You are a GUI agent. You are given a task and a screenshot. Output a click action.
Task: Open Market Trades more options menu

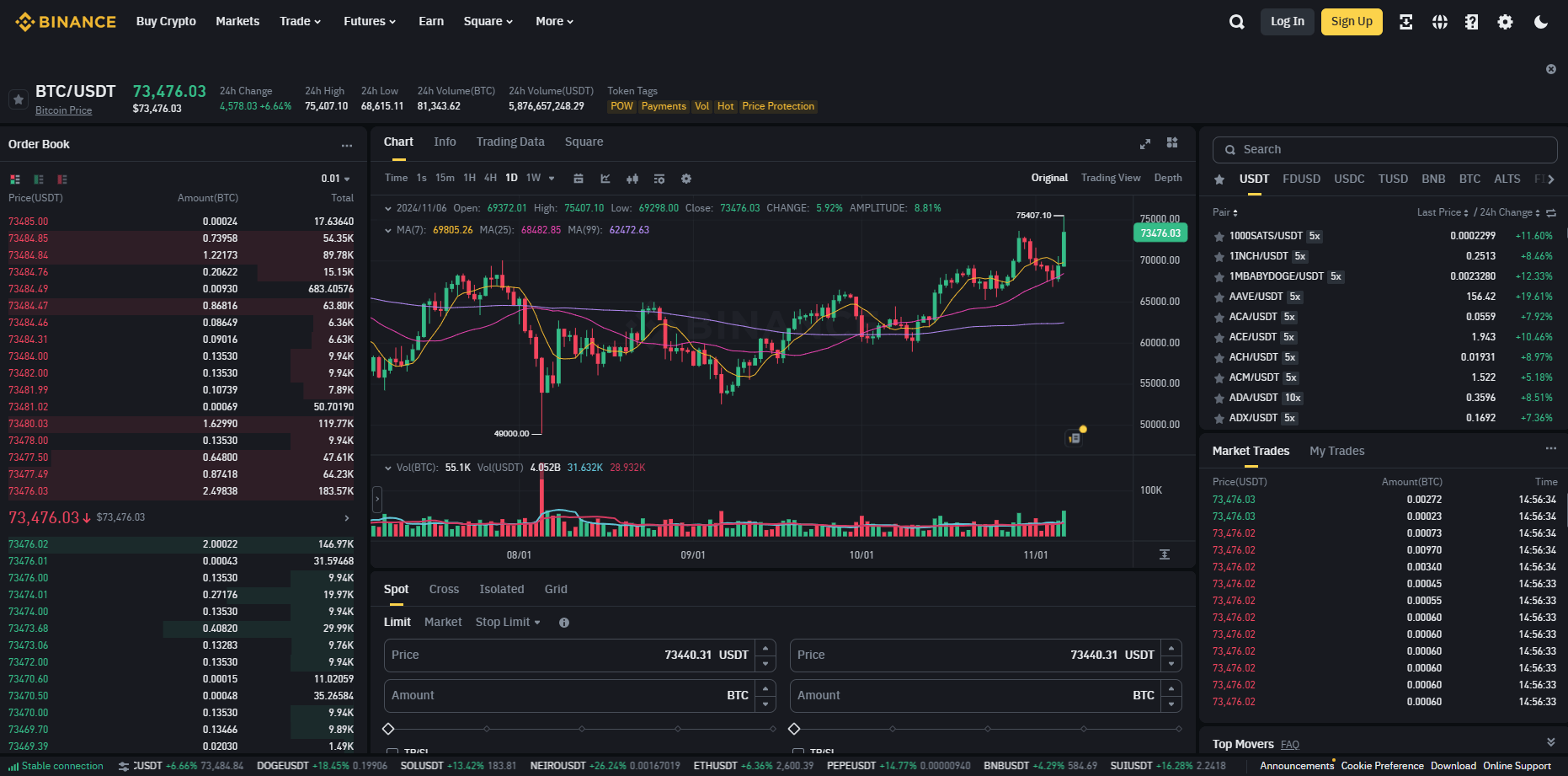coord(1550,449)
